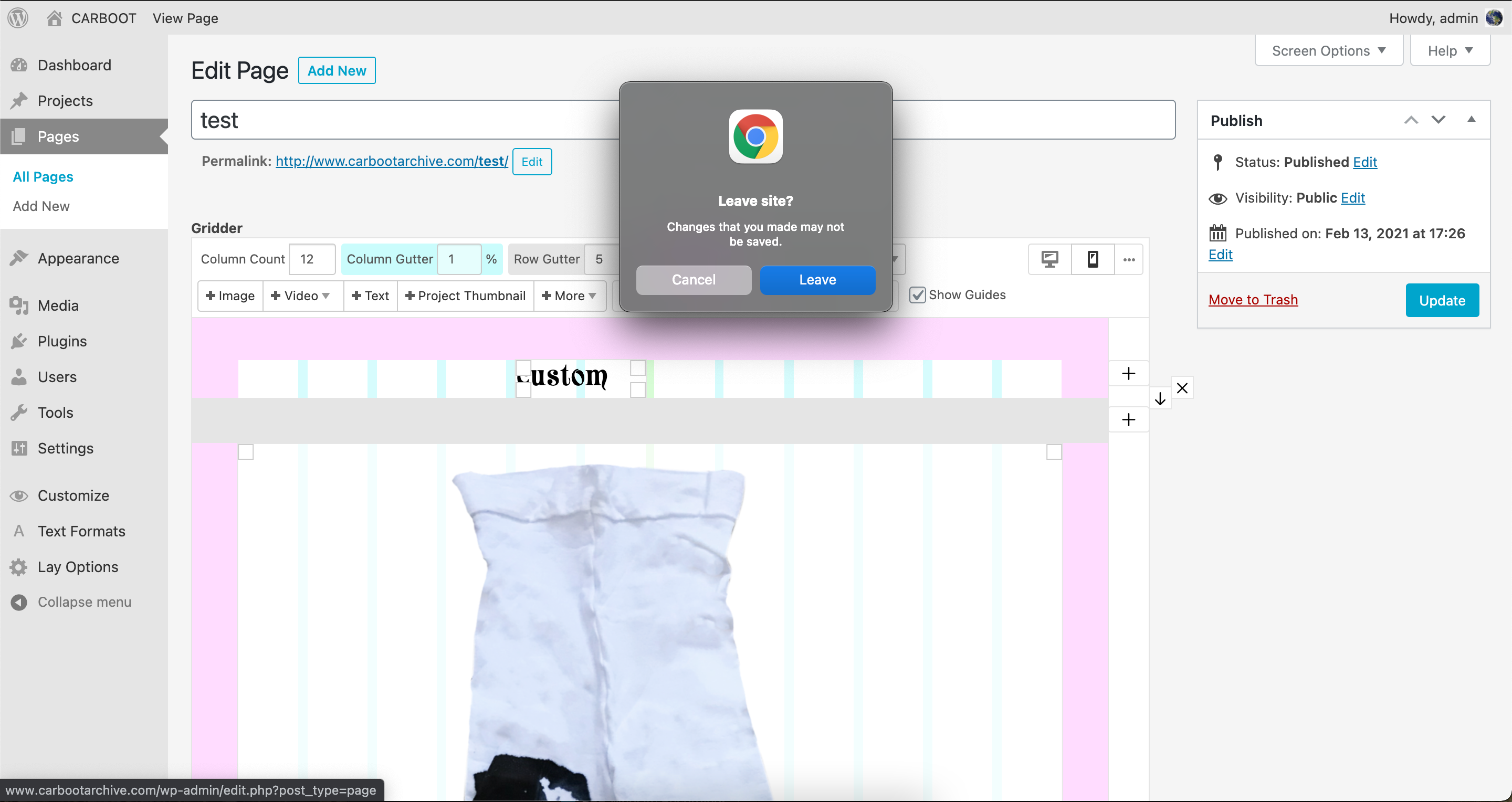Click the Move to Trash link
This screenshot has width=1512, height=802.
tap(1253, 300)
